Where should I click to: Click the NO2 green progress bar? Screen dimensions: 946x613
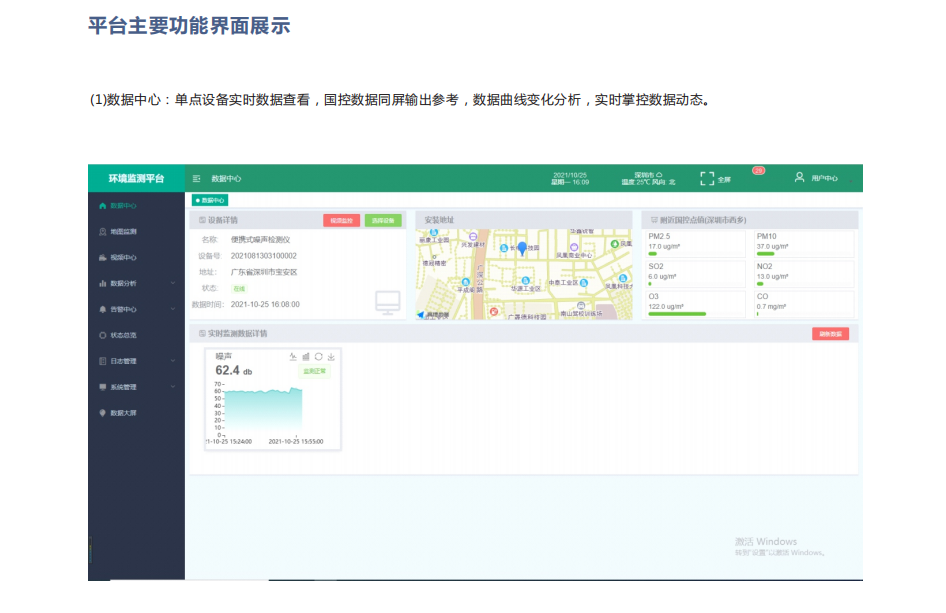point(760,284)
